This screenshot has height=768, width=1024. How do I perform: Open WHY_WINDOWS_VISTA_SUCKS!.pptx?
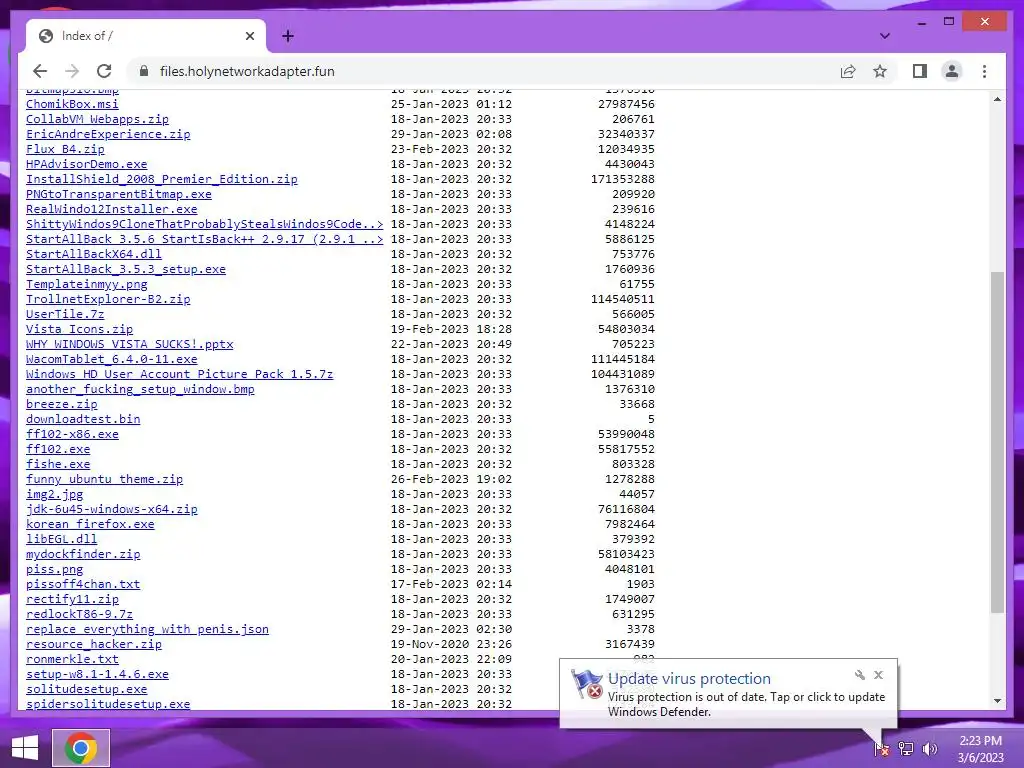click(x=129, y=344)
